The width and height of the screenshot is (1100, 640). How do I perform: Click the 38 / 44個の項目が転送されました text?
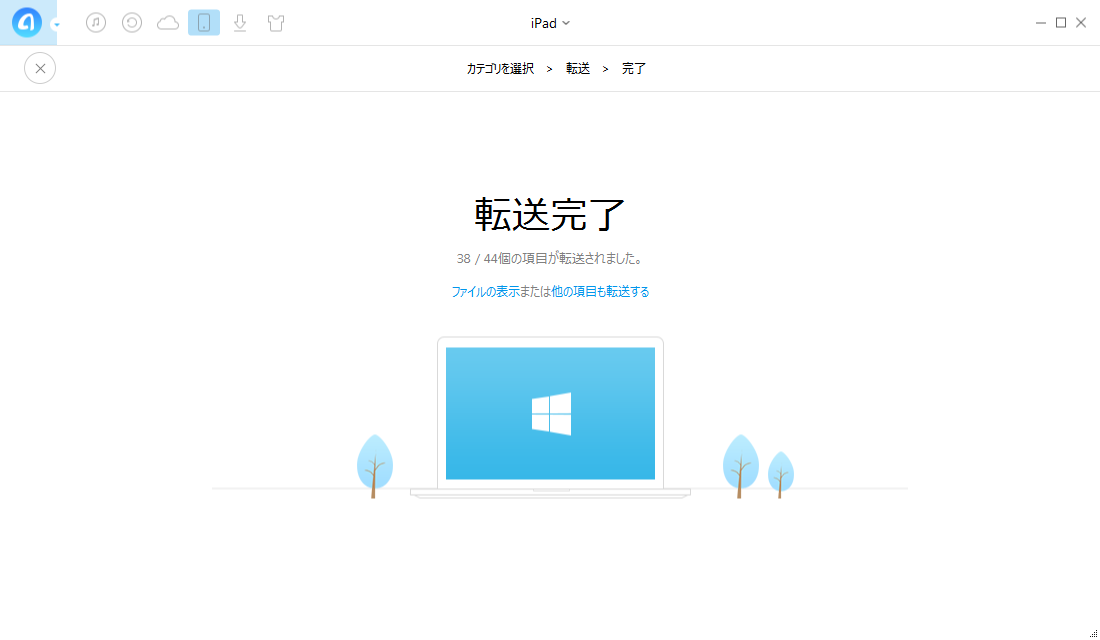pyautogui.click(x=550, y=259)
